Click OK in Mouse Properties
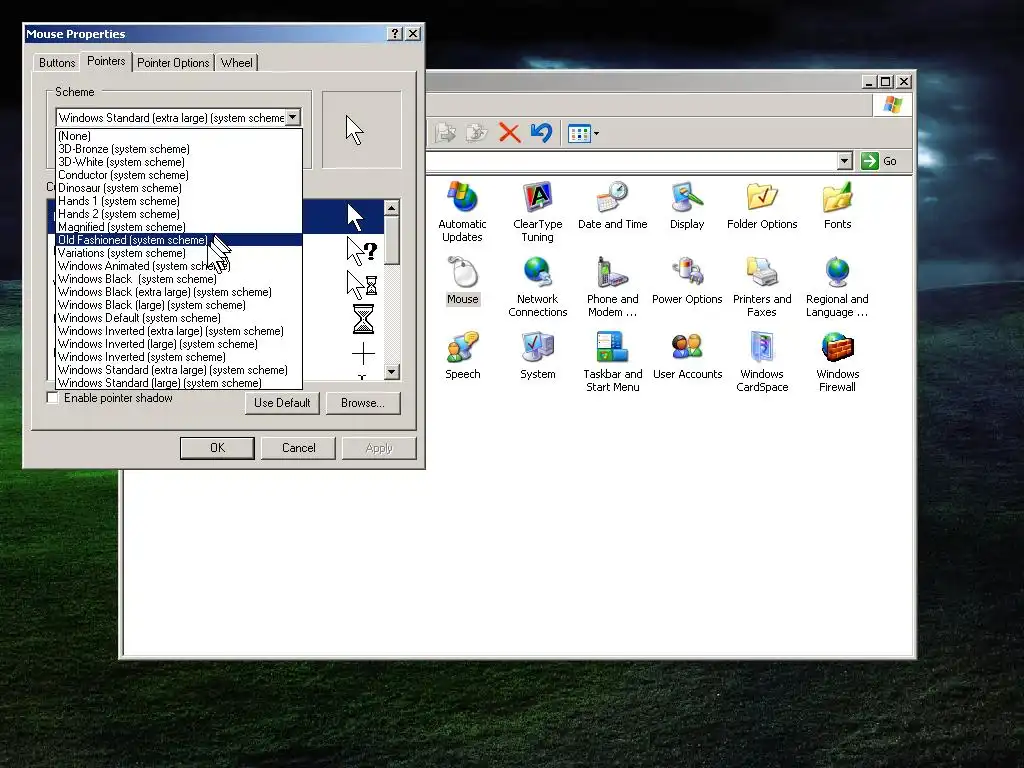This screenshot has width=1024, height=768. (217, 448)
